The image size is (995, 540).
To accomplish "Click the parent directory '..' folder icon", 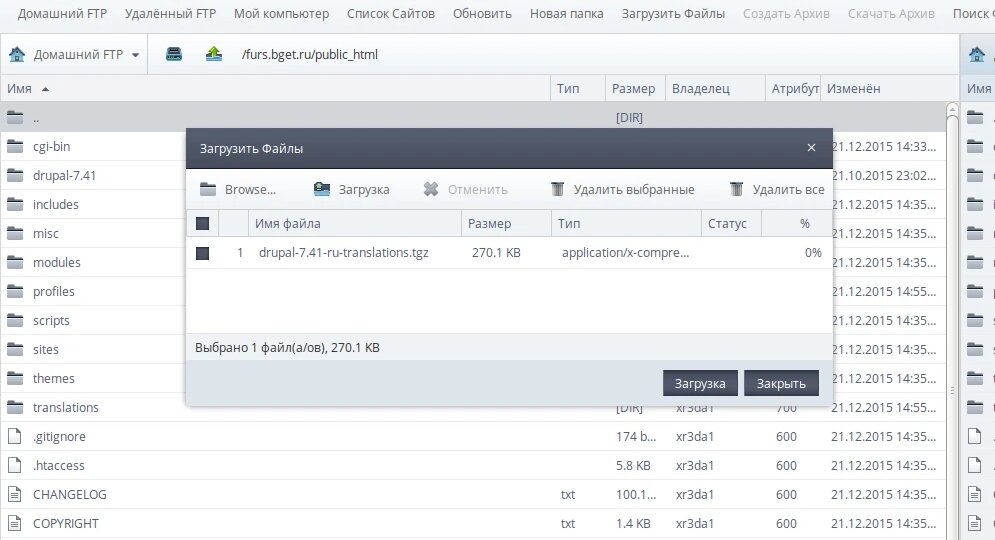I will coord(15,117).
